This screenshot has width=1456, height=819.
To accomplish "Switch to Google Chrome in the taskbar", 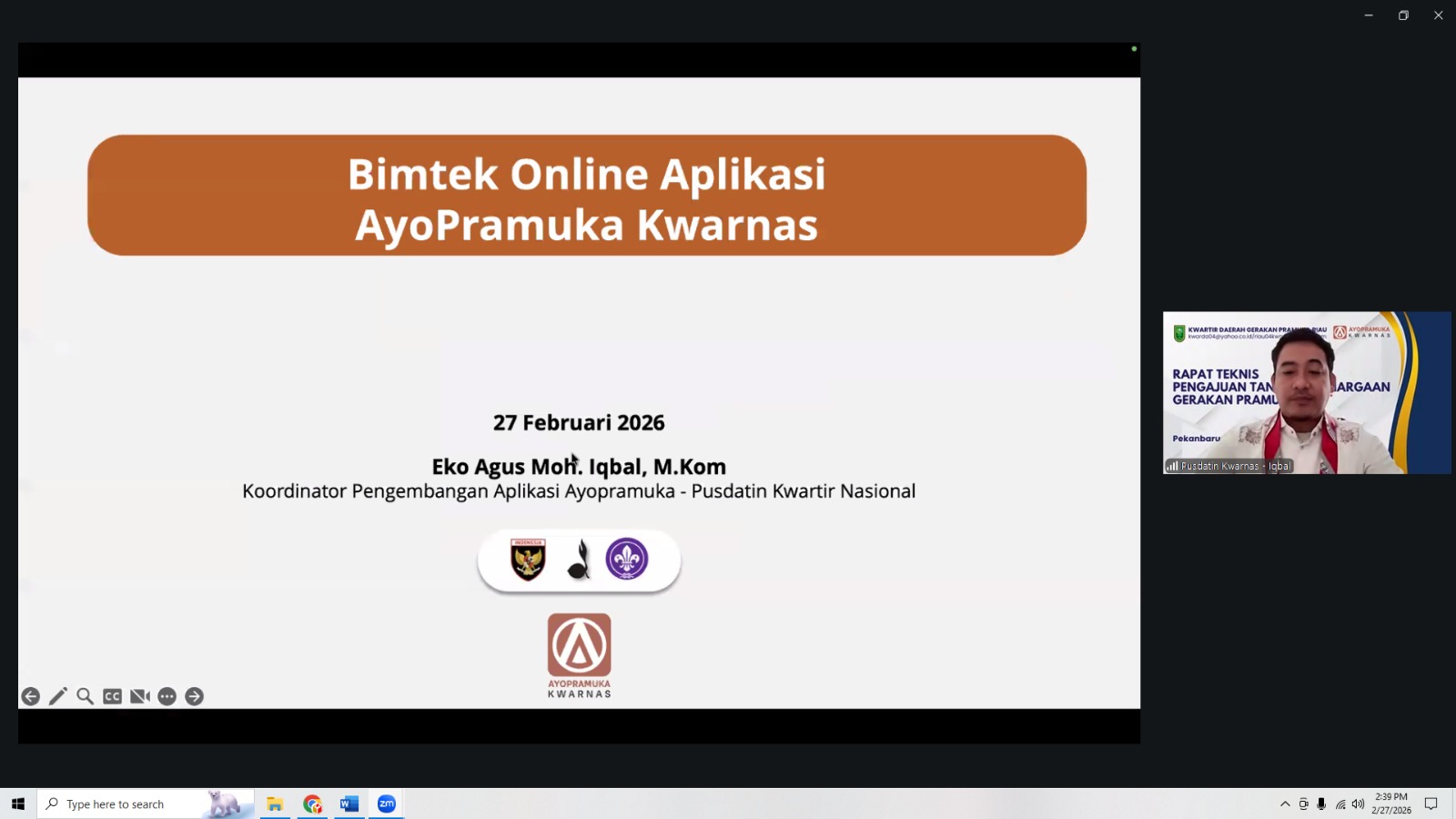I will point(312,804).
